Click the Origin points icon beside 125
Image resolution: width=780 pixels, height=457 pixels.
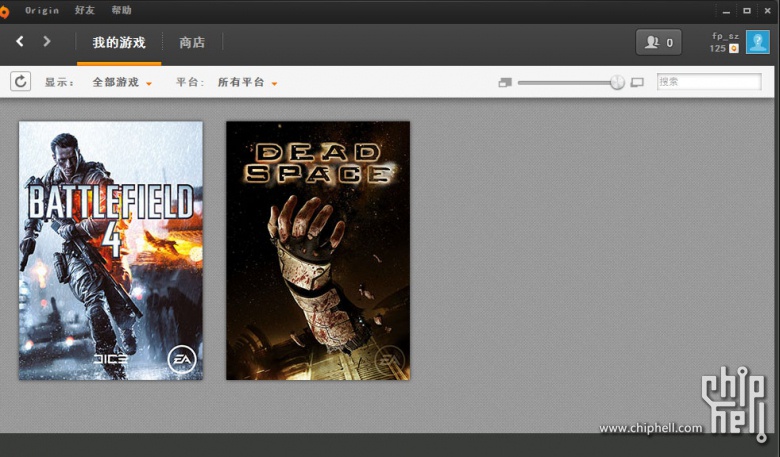734,48
